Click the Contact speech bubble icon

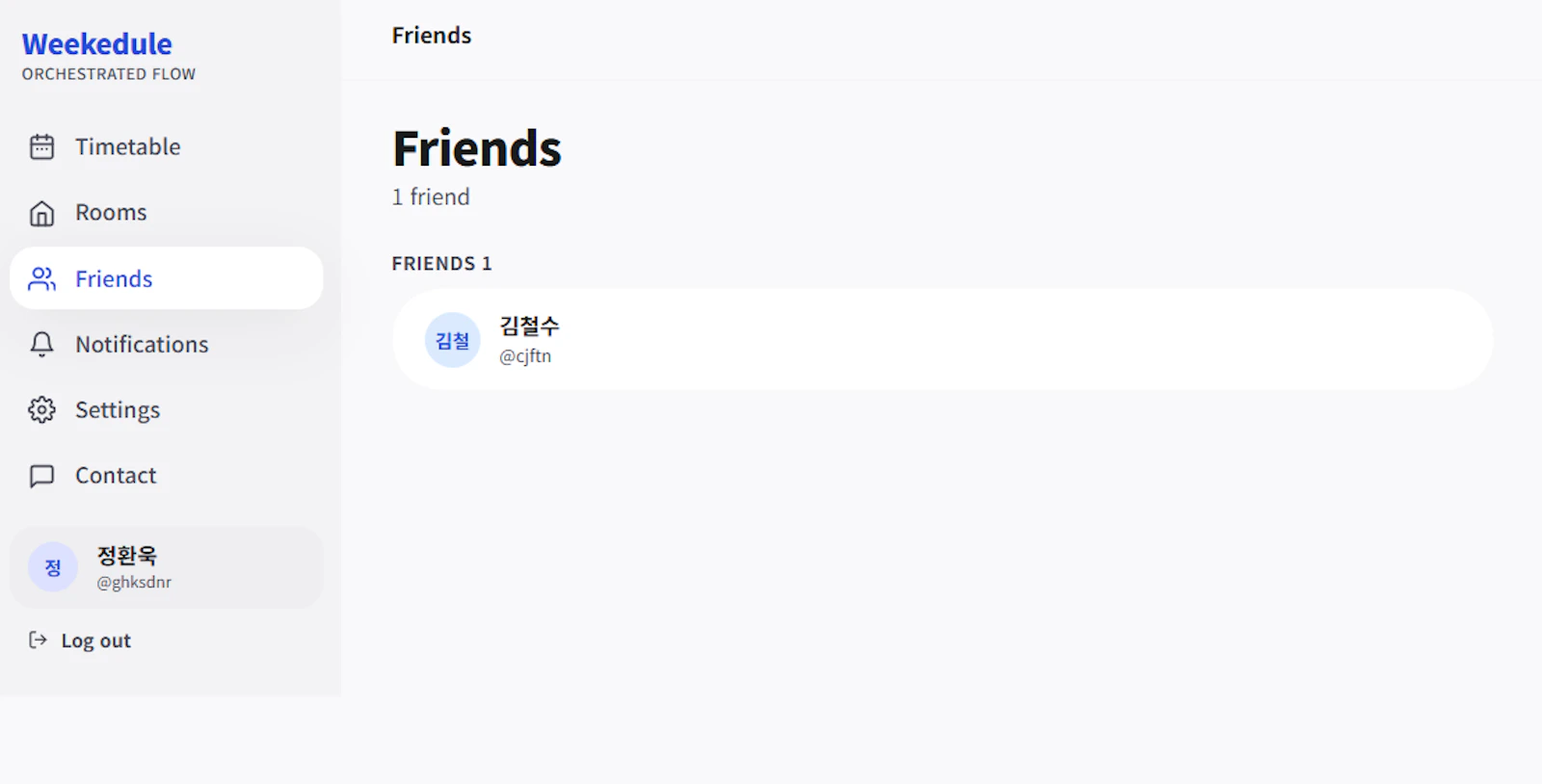(x=41, y=476)
